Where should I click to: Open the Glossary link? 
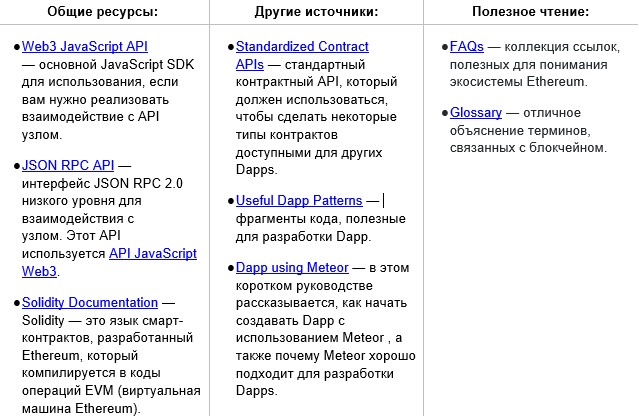pos(476,112)
